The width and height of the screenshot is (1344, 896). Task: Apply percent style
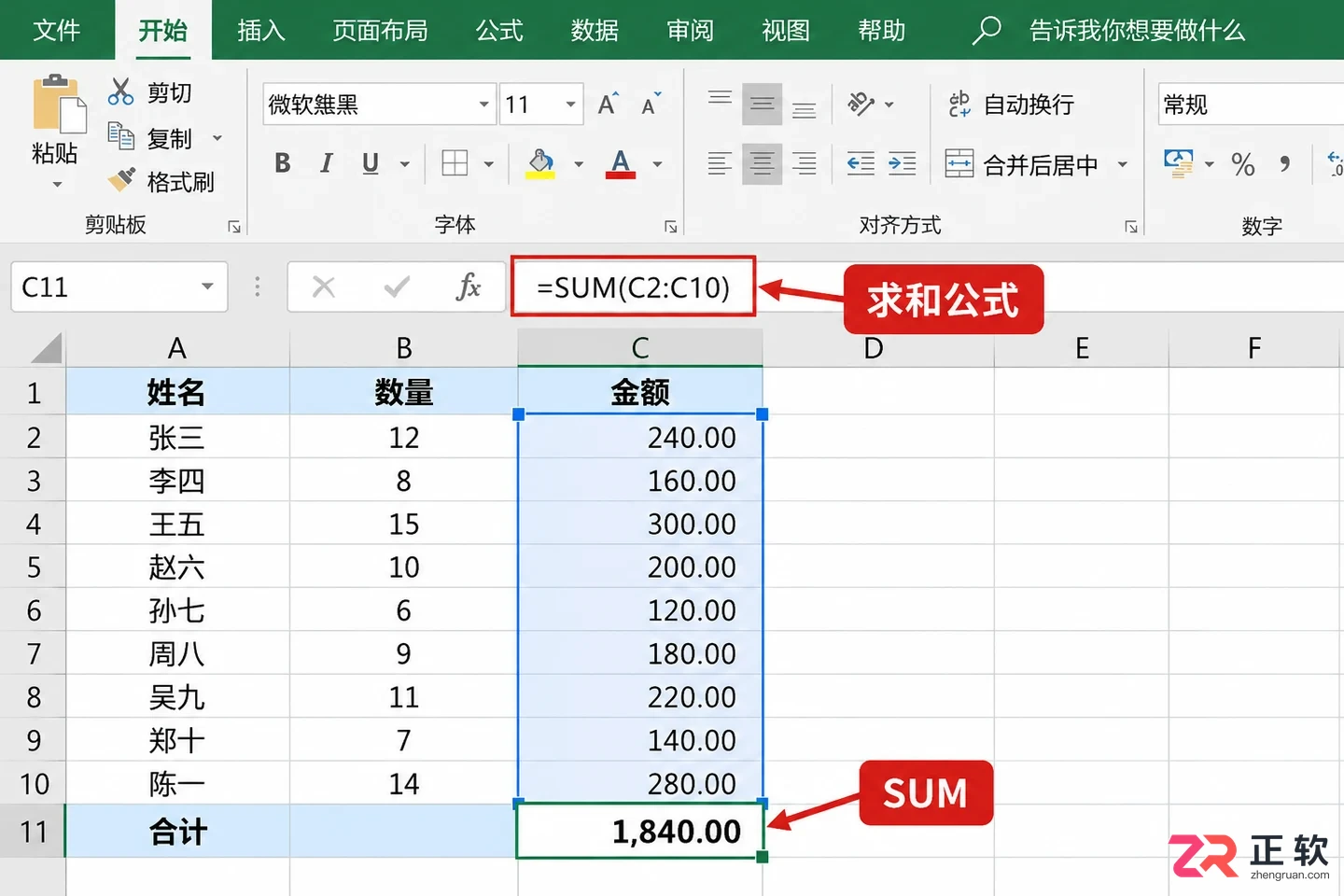1243,164
